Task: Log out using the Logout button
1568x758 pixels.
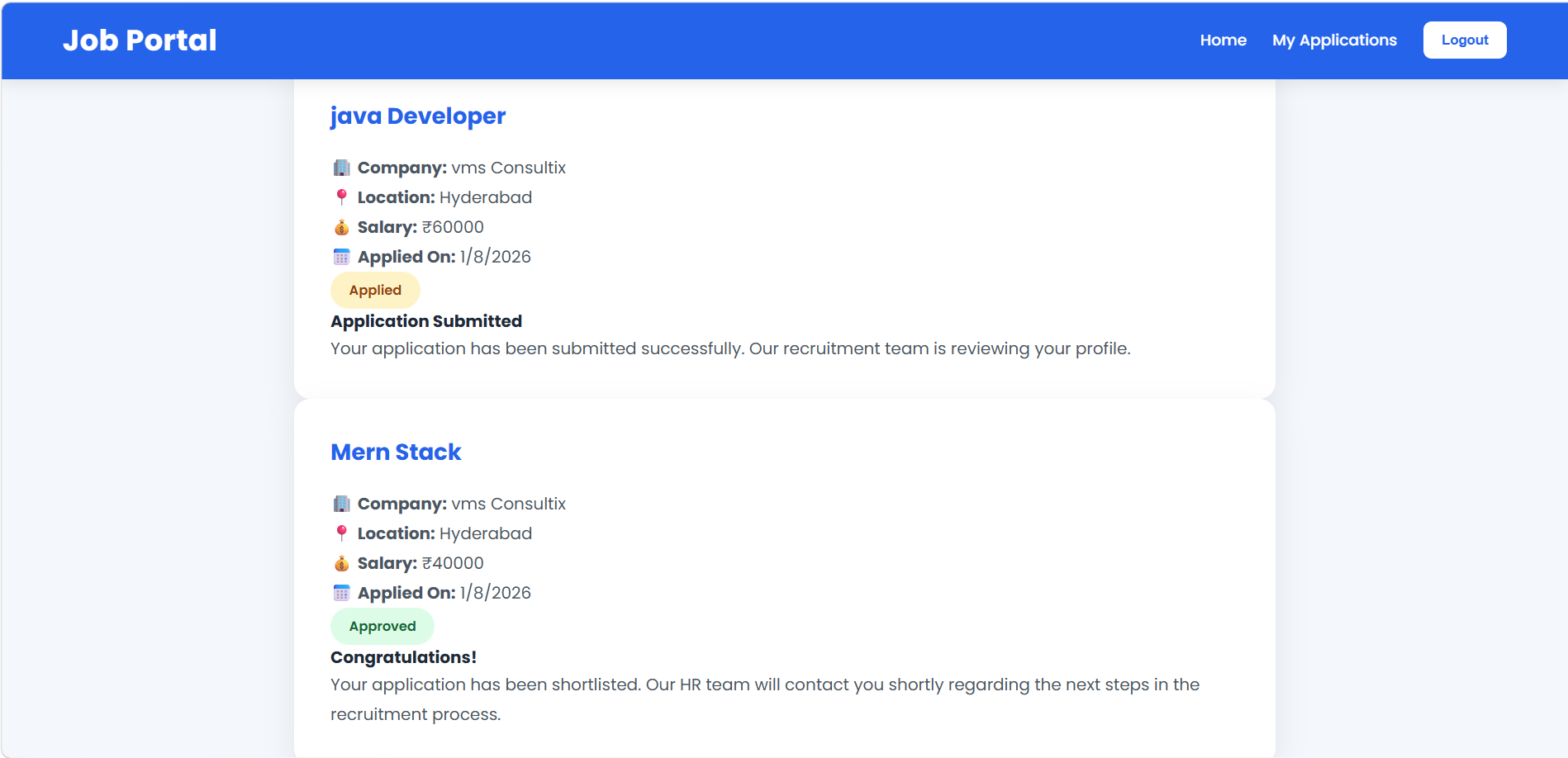Action: click(x=1465, y=40)
